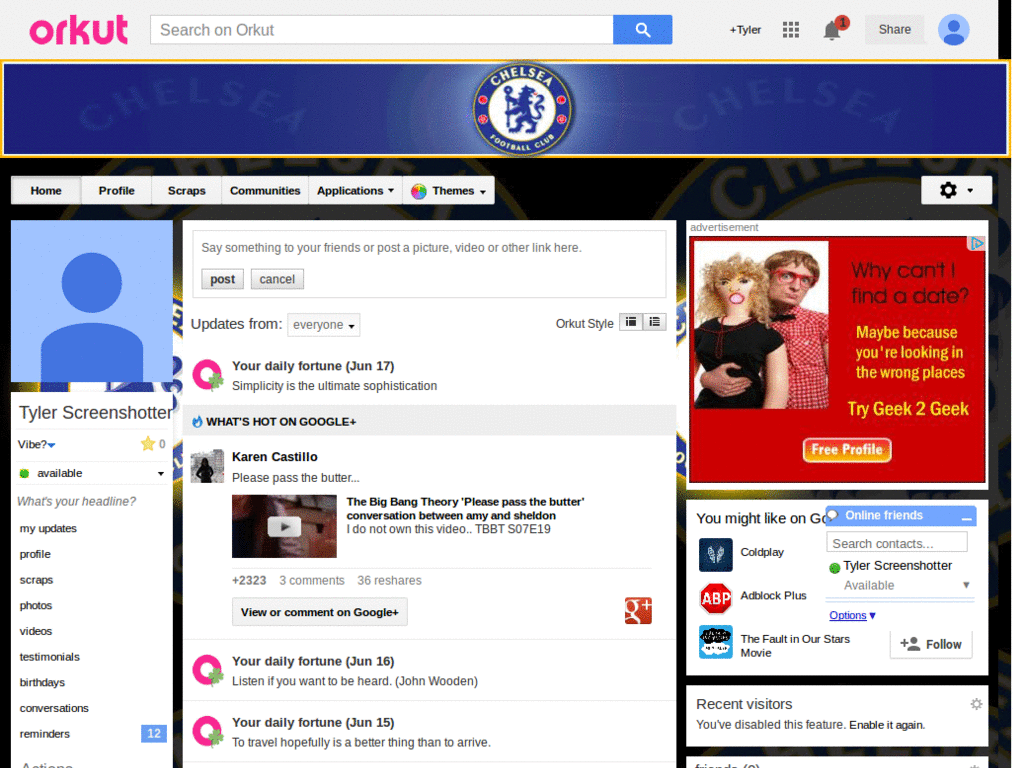Click the Jun 16 fortune icon
This screenshot has height=768, width=1024.
[x=208, y=670]
